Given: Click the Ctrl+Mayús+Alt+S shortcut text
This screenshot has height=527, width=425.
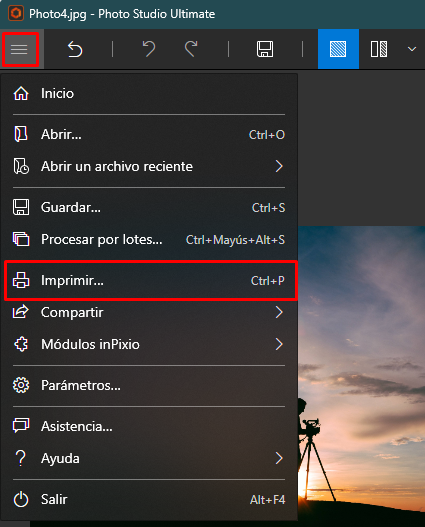Looking at the screenshot, I should [x=235, y=240].
